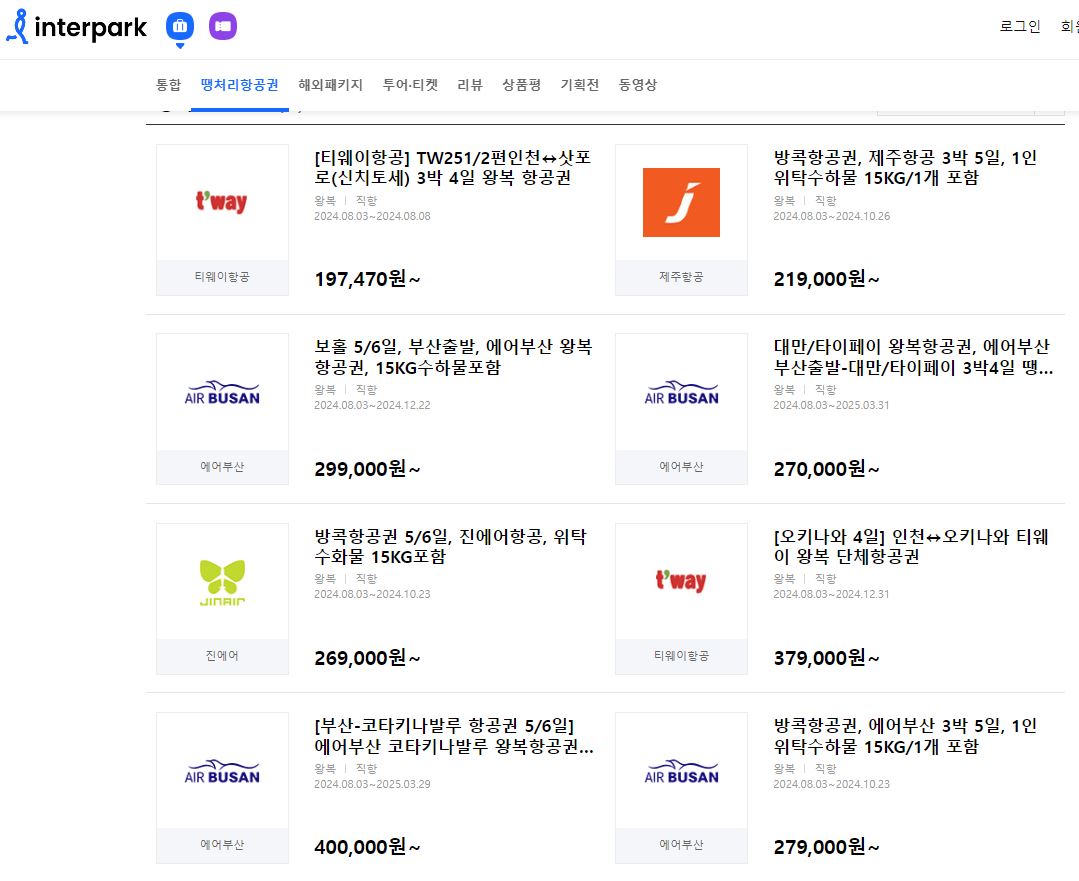1079x881 pixels.
Task: Click the 219,000원~ price
Action: point(826,279)
